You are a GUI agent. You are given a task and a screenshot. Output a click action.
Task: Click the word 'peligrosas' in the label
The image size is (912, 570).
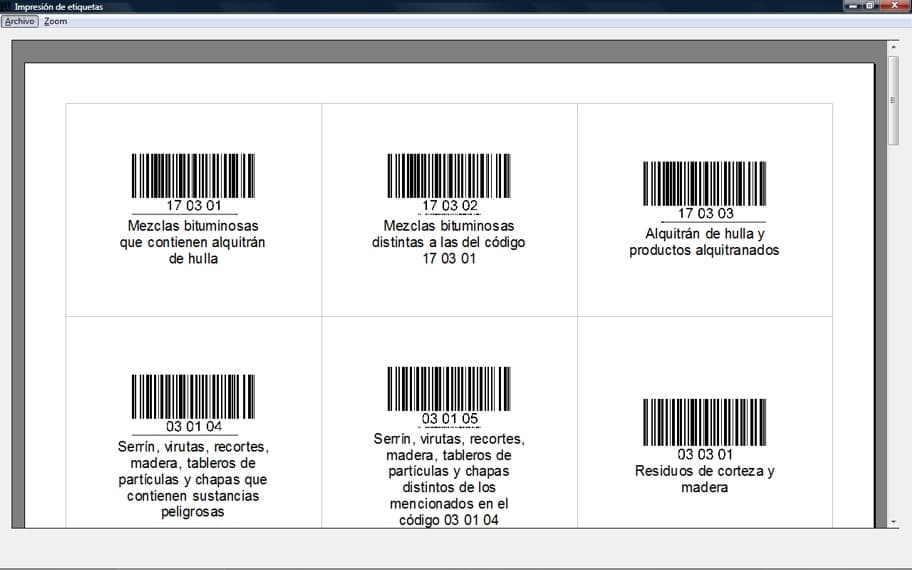pyautogui.click(x=193, y=512)
